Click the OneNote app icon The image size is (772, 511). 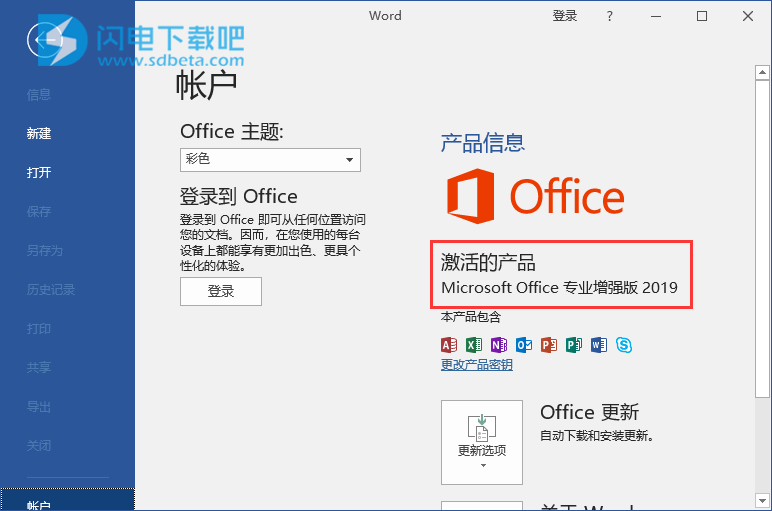pos(499,345)
